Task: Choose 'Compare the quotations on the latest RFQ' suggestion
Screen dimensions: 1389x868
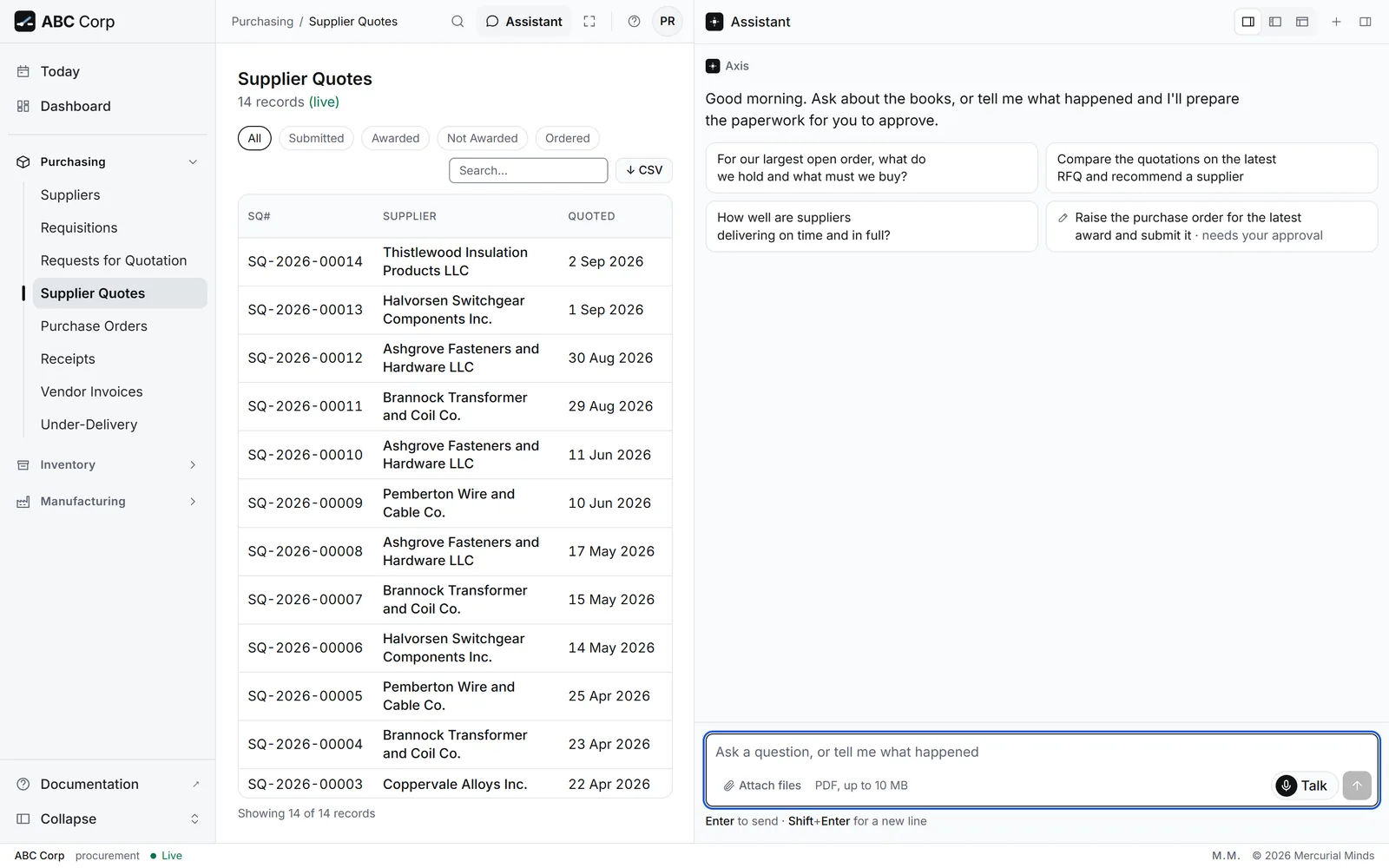Action: coord(1211,168)
